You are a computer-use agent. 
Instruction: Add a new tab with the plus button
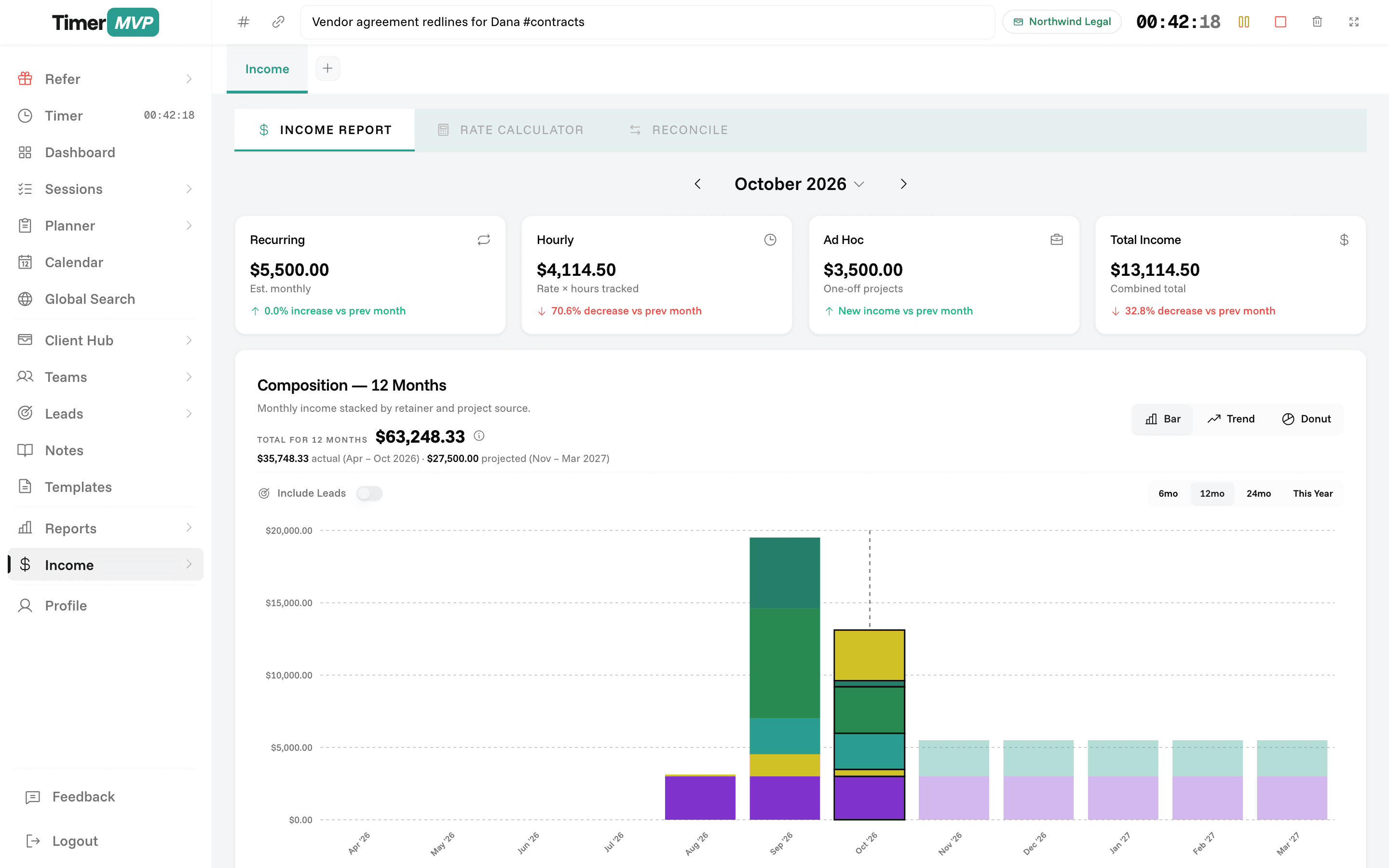pyautogui.click(x=328, y=68)
